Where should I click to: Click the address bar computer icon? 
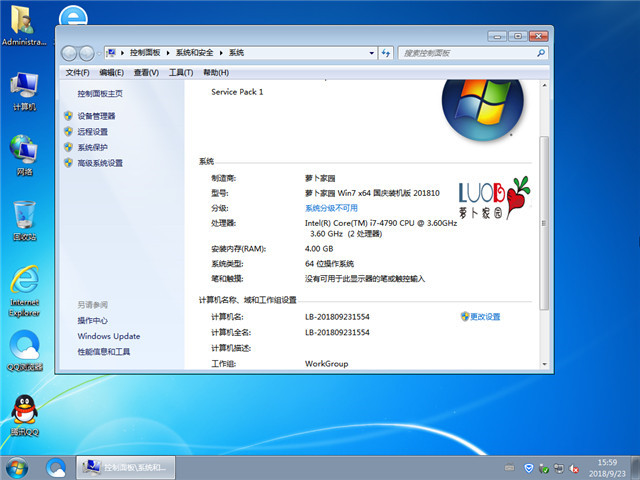point(111,53)
